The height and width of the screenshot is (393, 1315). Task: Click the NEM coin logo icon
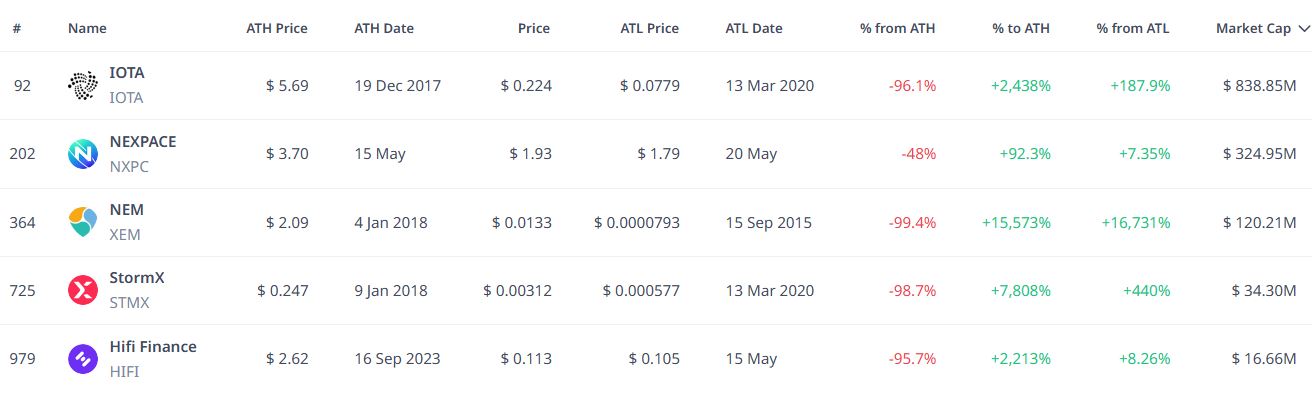(x=82, y=222)
